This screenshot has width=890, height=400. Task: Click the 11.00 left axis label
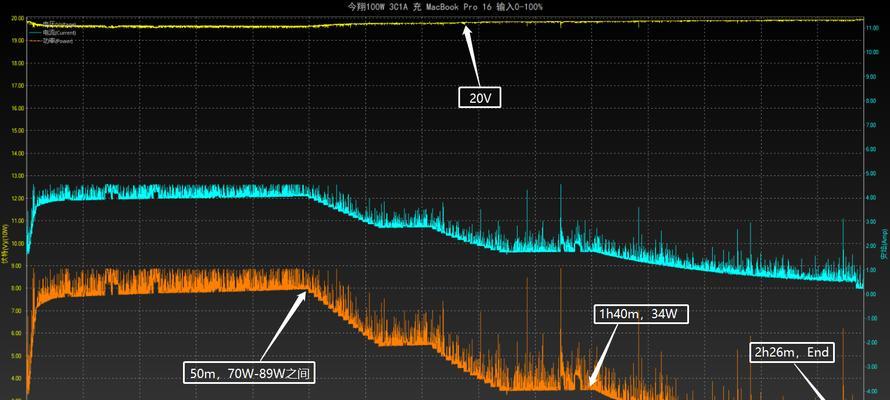click(x=17, y=221)
